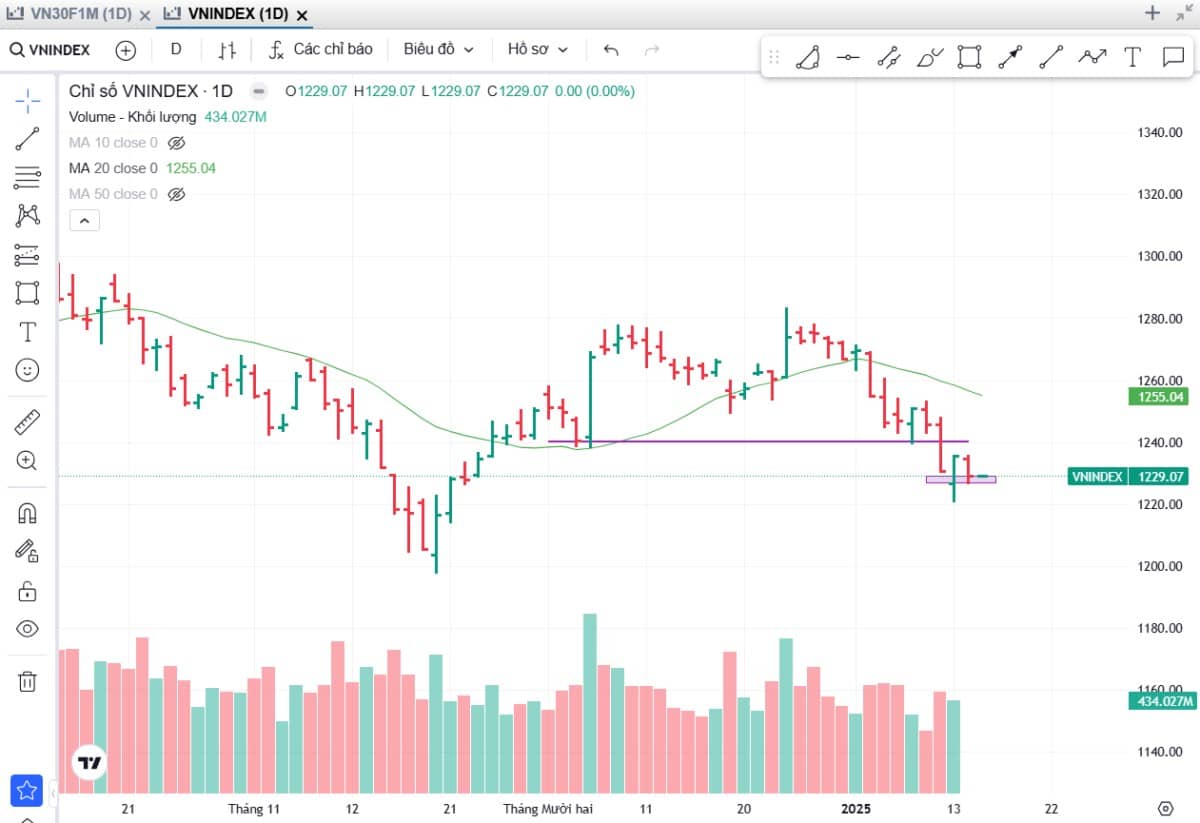Show the hidden MA 10 indicator

pyautogui.click(x=177, y=143)
